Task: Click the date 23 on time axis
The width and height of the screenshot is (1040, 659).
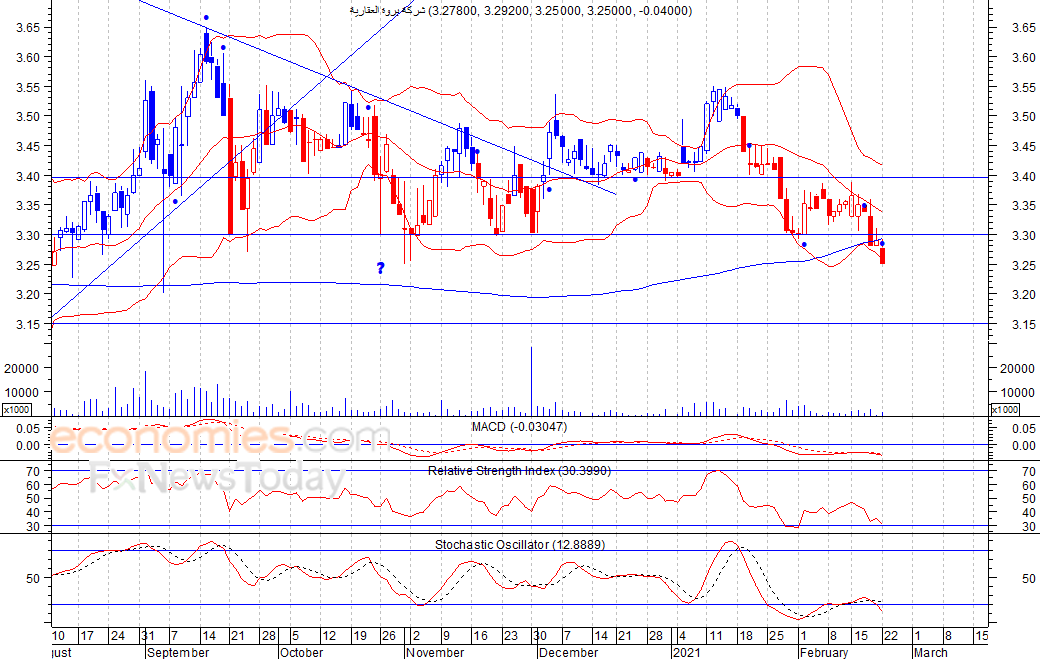Action: 511,636
